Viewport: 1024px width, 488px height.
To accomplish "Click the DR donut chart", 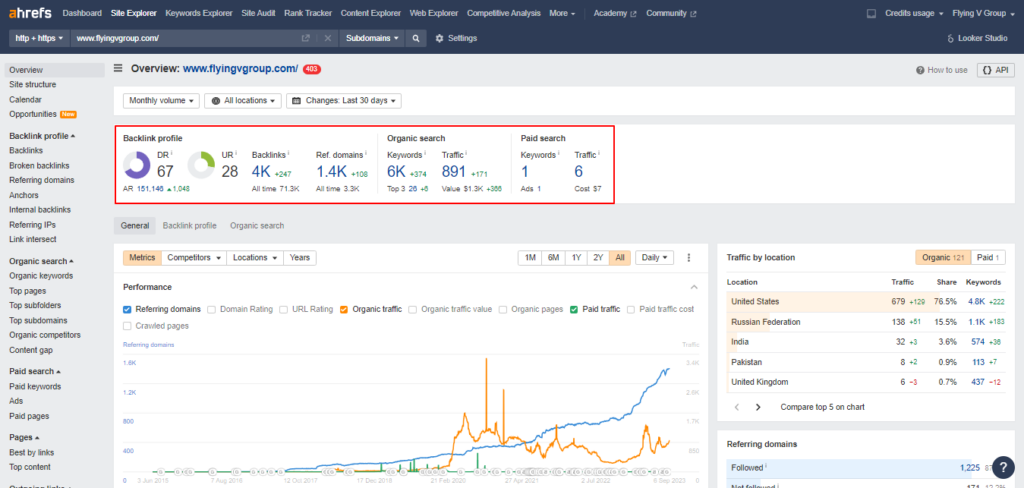I will (136, 165).
